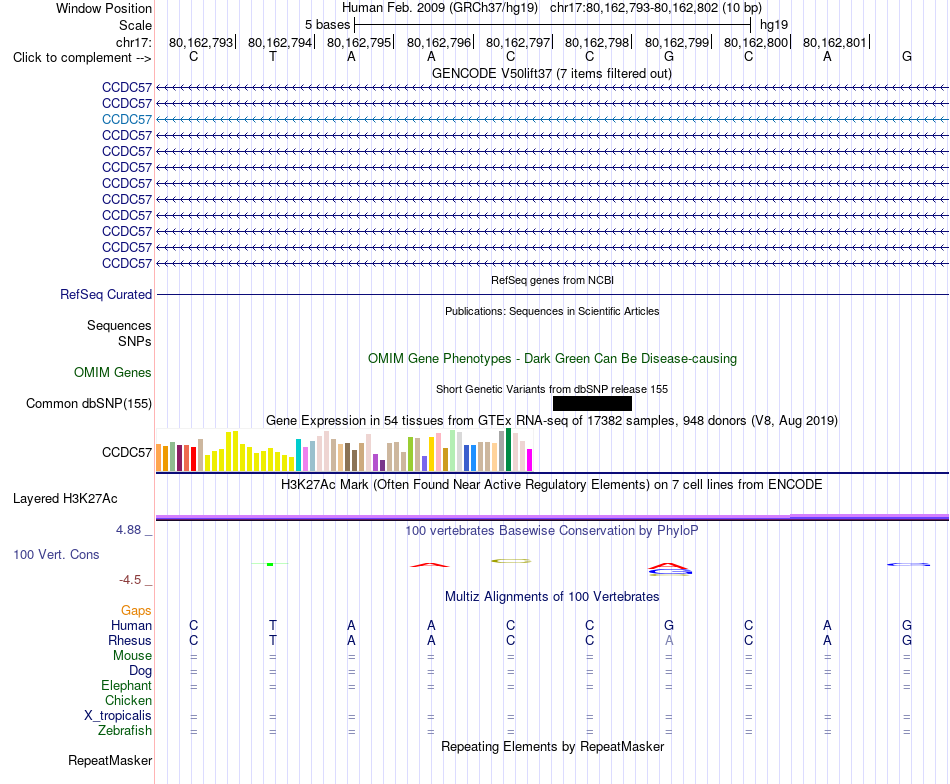Click the 100 Vert. Cons label
The width and height of the screenshot is (950, 784).
56,554
